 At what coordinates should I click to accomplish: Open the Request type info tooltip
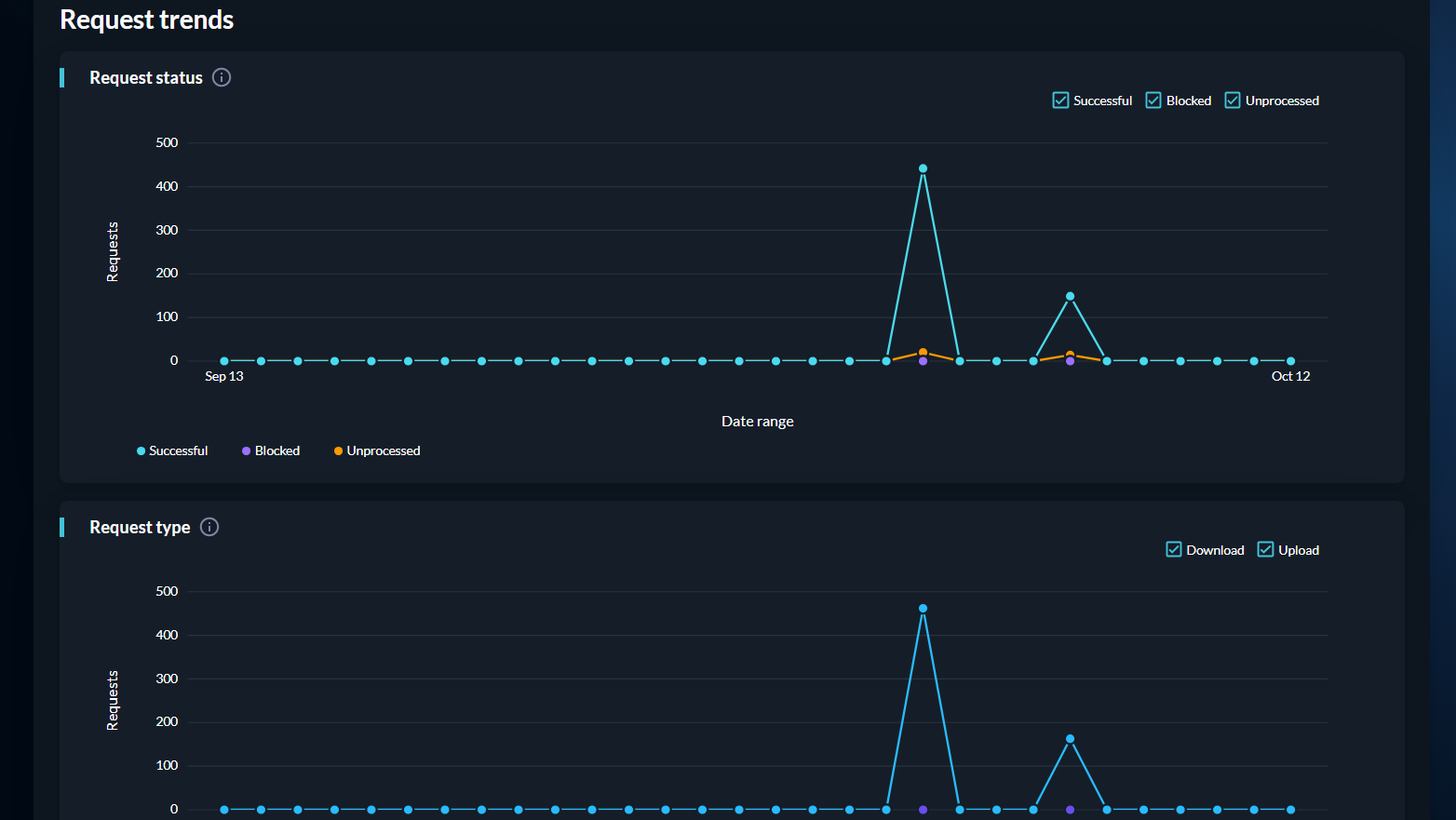click(209, 527)
